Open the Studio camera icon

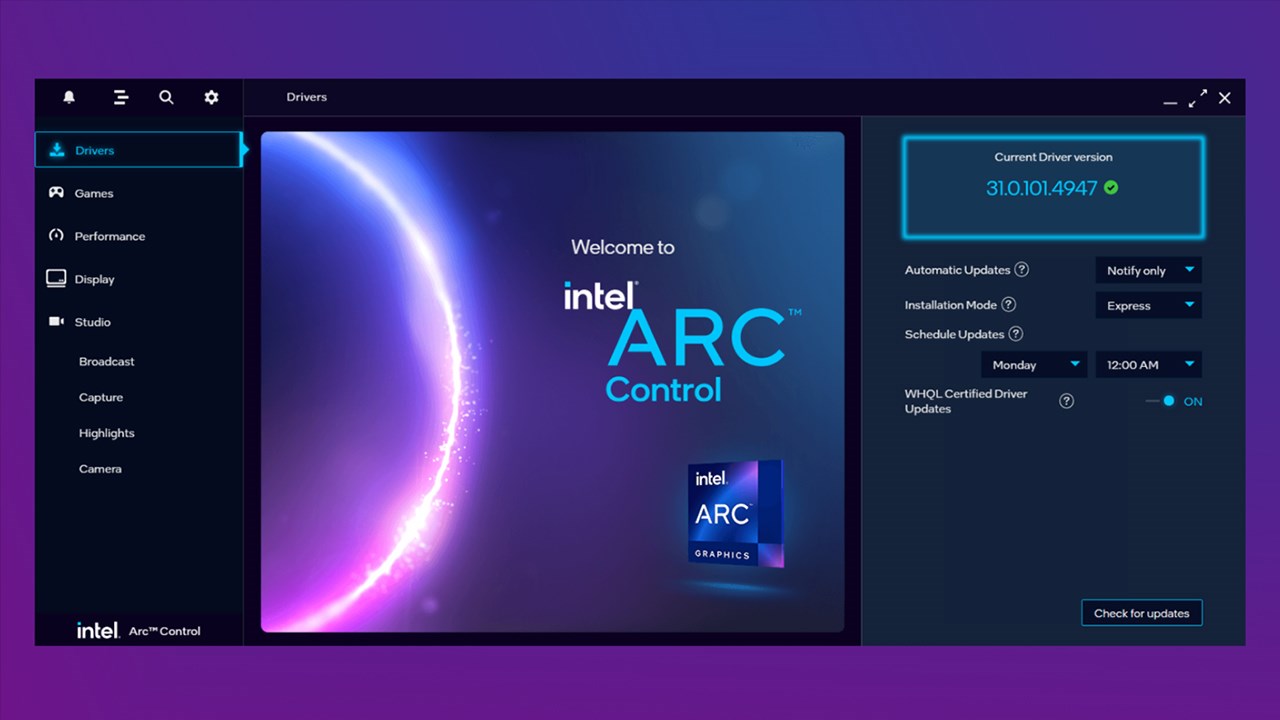pyautogui.click(x=57, y=321)
